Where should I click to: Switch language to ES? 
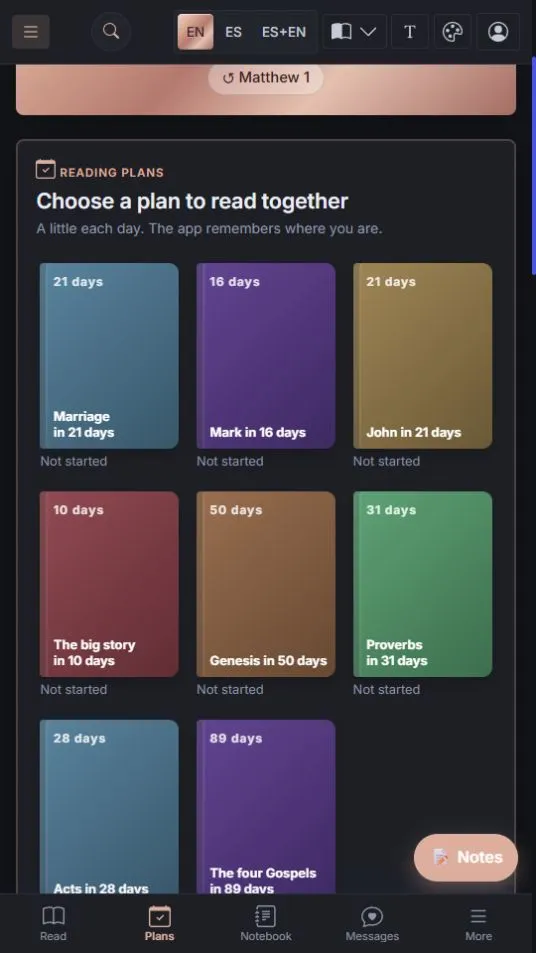[233, 32]
